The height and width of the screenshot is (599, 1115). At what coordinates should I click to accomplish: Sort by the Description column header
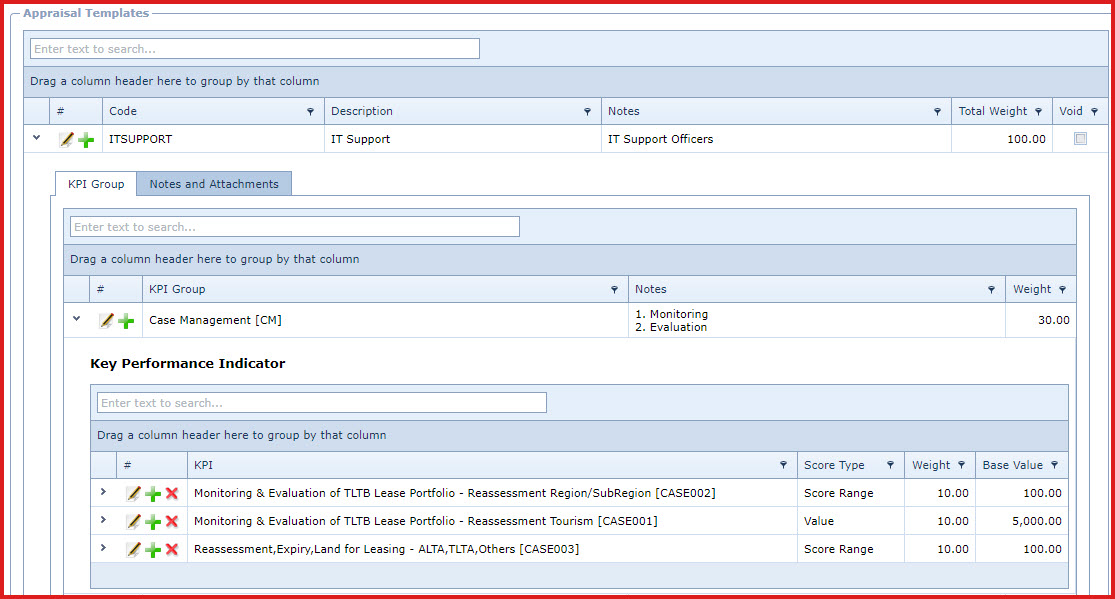coord(362,111)
